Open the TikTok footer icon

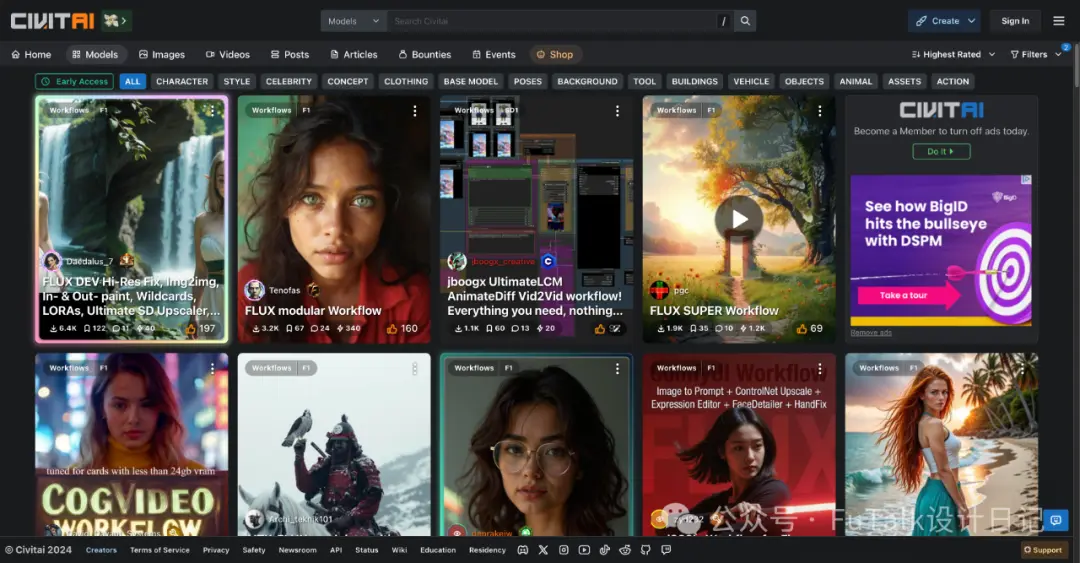[605, 550]
